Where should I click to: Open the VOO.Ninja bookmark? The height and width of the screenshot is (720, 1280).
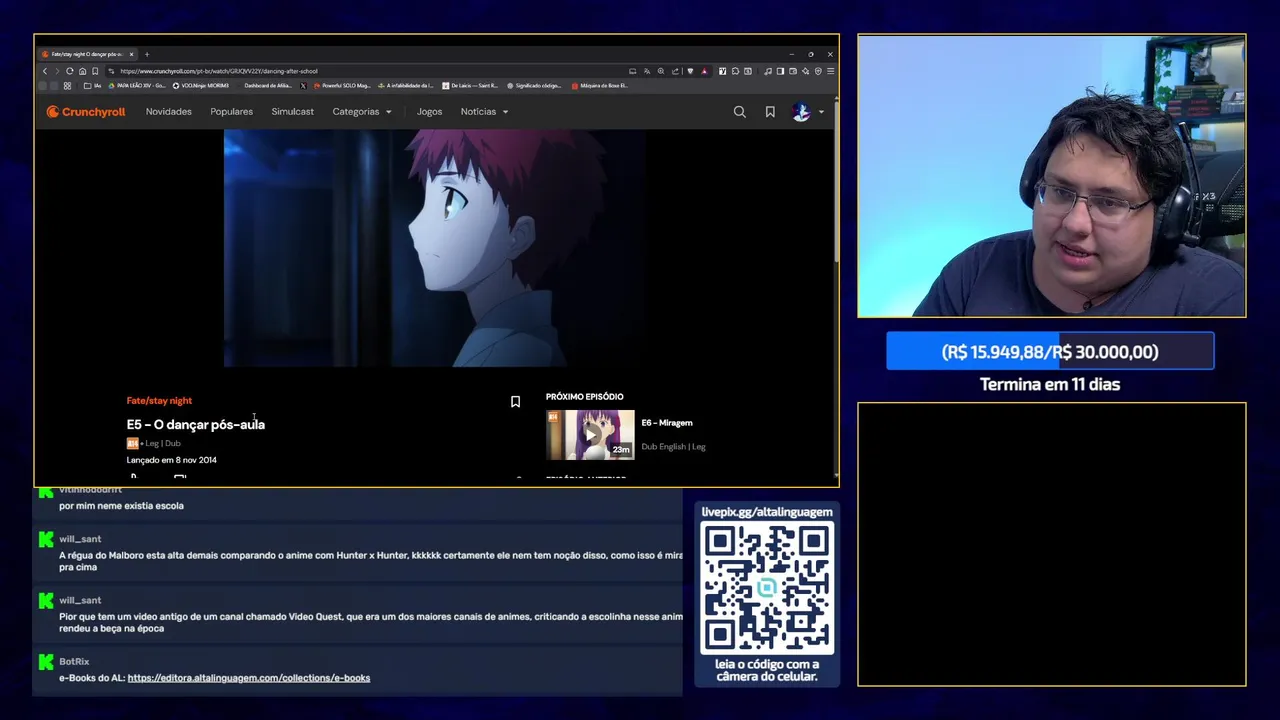(202, 86)
